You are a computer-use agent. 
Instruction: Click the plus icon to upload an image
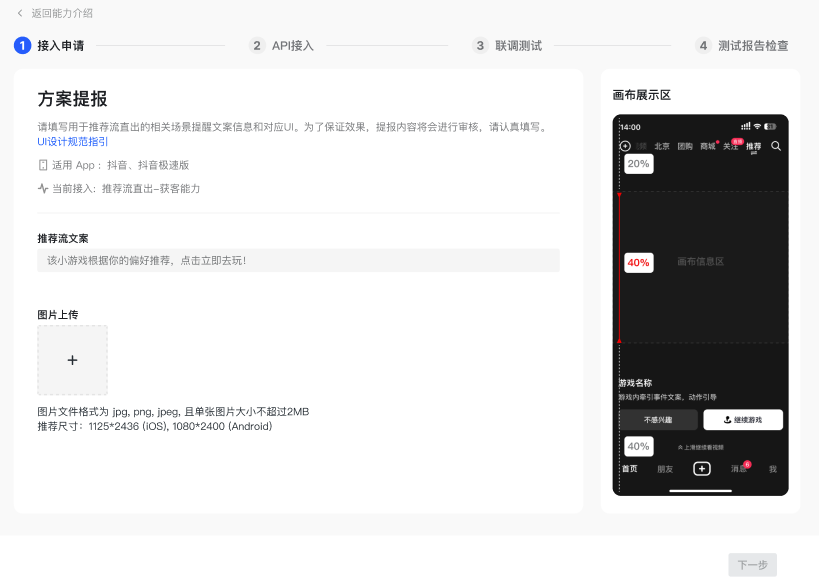pyautogui.click(x=72, y=360)
